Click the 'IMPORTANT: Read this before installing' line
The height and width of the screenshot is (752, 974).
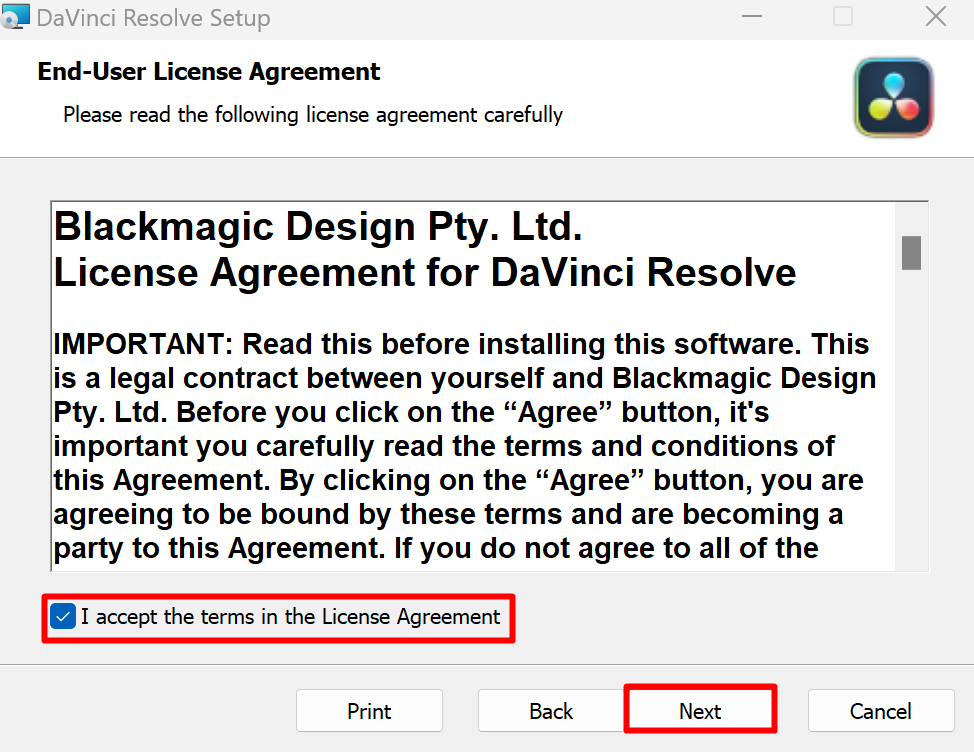[461, 344]
